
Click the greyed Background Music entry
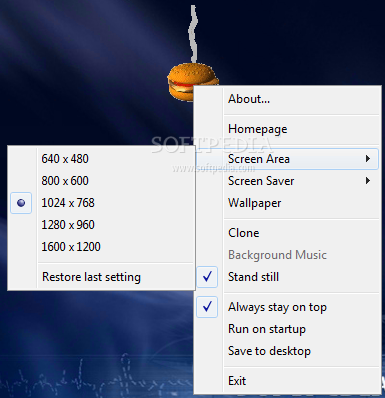coord(287,255)
